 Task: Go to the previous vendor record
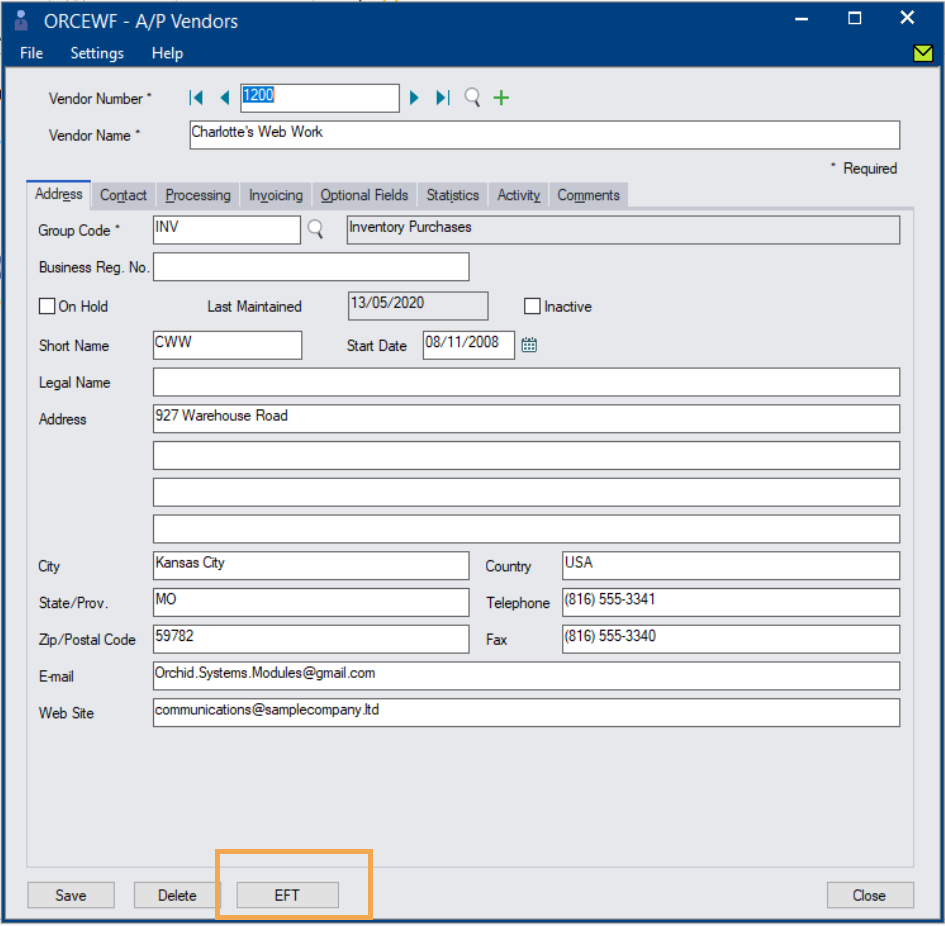(x=224, y=98)
